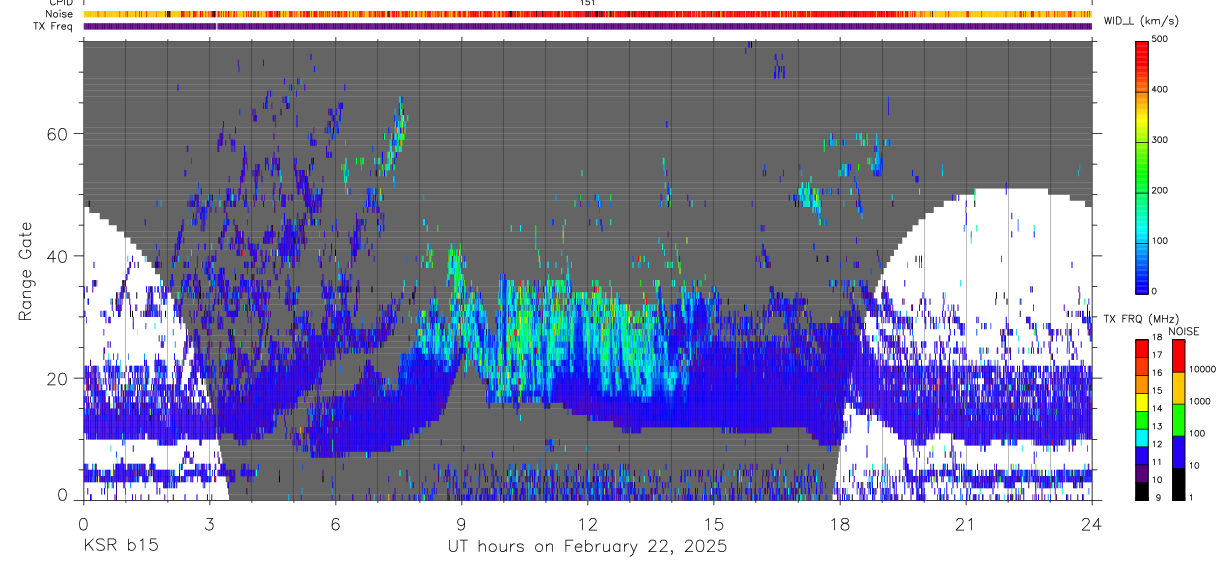Pick the black 9-10 MHz swatch in TX FRQ legend
Screen dimensions: 1228x567
(1141, 491)
